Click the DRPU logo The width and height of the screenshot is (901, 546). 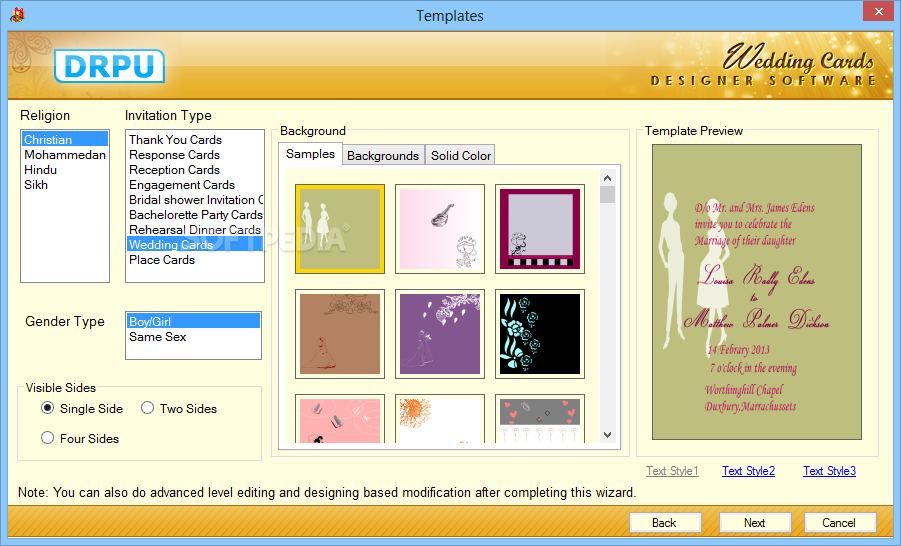(x=109, y=66)
